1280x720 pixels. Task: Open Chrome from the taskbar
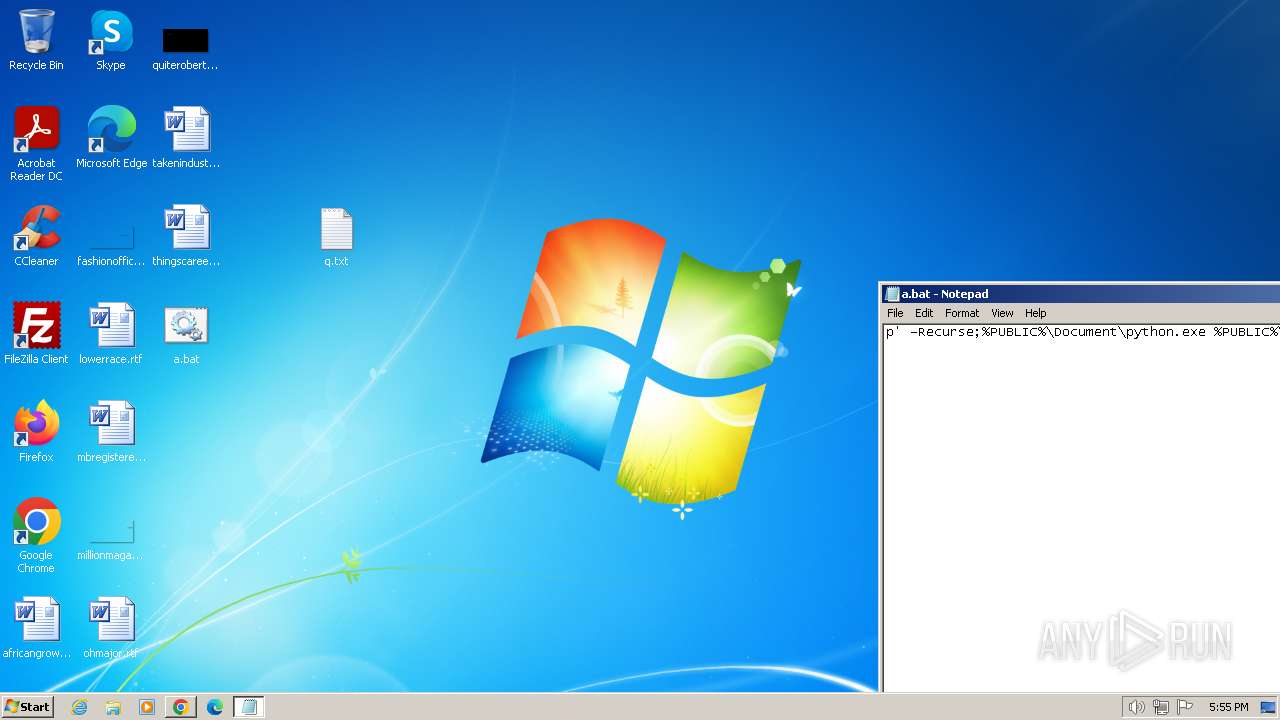coord(181,707)
